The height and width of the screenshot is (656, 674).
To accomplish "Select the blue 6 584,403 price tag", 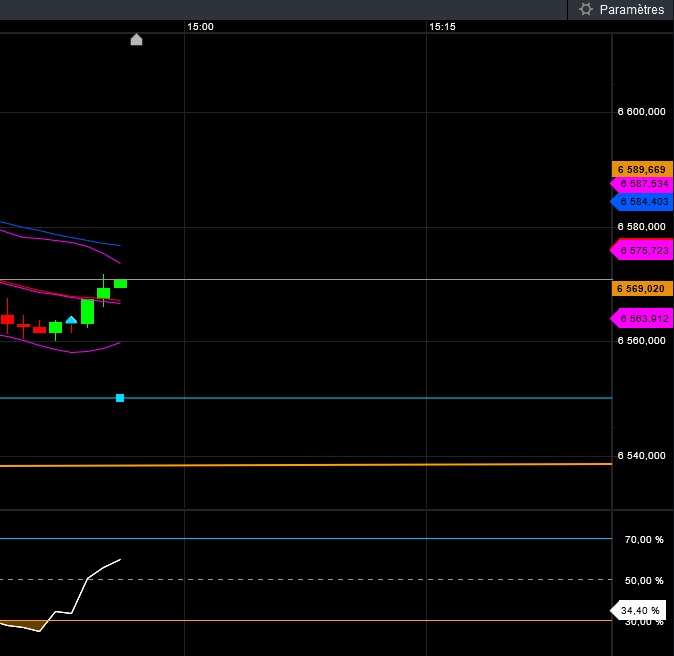I will click(642, 202).
